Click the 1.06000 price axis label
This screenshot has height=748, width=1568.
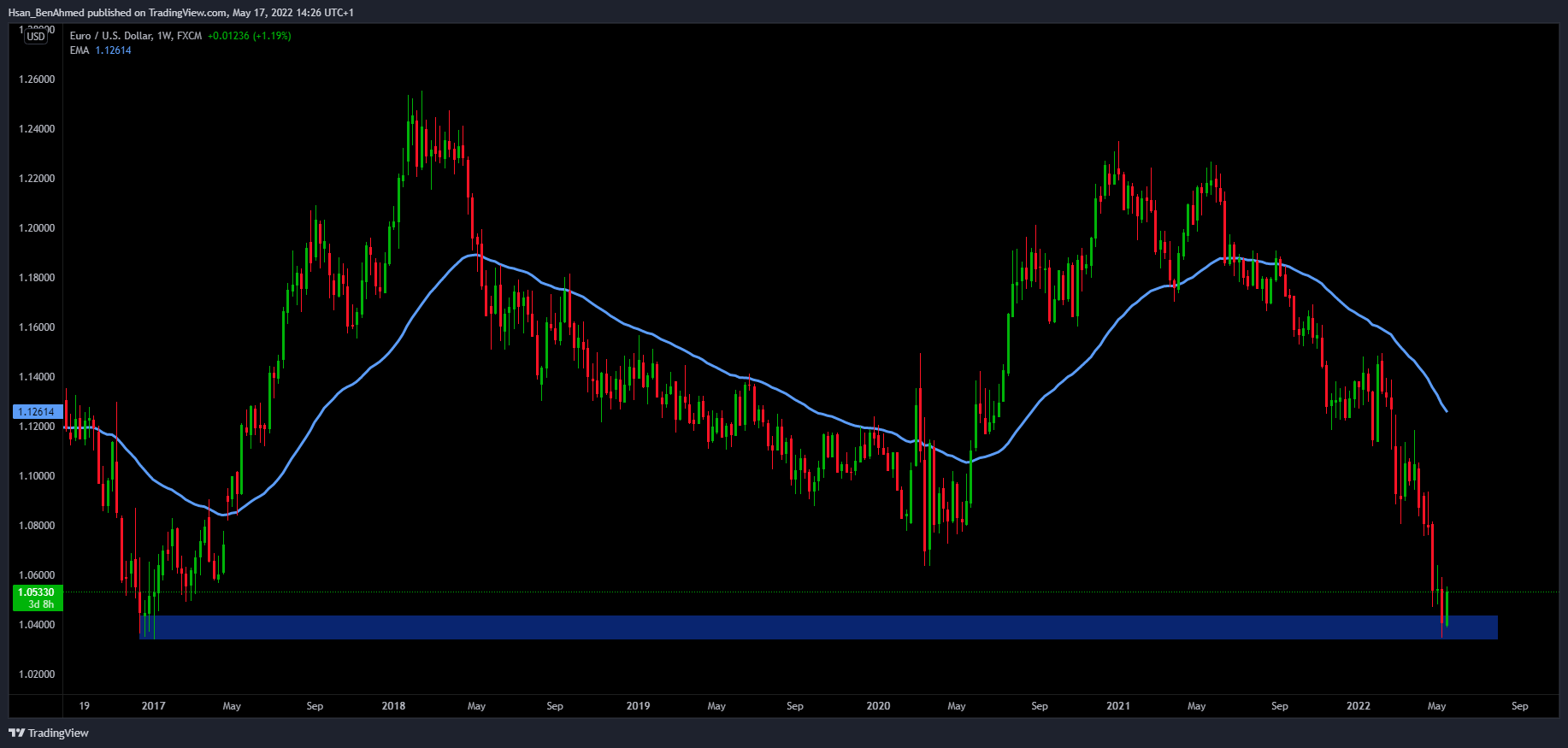tap(37, 575)
